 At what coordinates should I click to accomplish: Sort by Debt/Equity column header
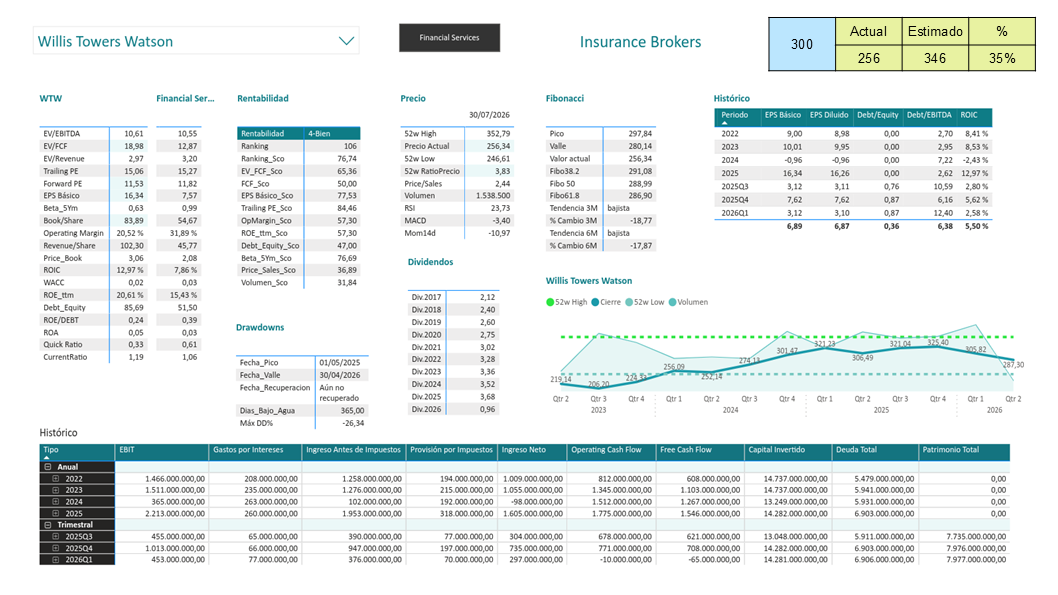coord(877,115)
